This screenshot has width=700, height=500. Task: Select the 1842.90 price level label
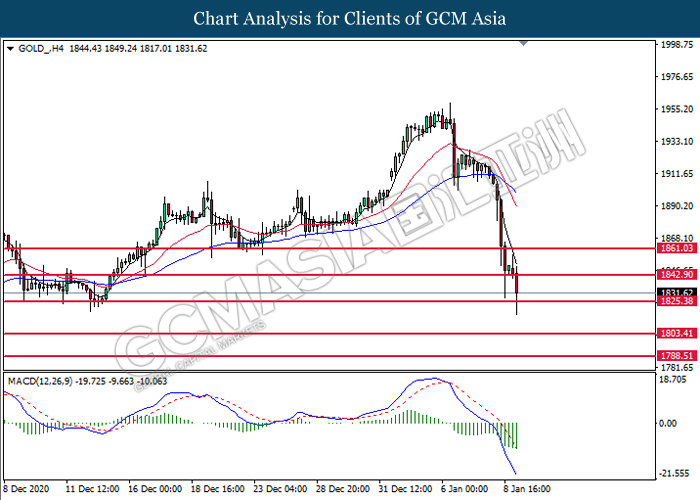pos(677,275)
